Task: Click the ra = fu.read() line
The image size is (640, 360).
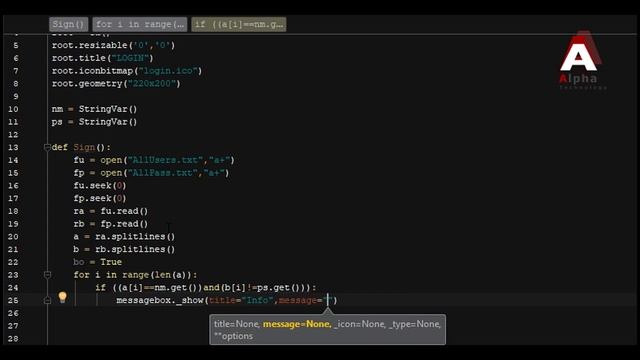Action: coord(111,211)
